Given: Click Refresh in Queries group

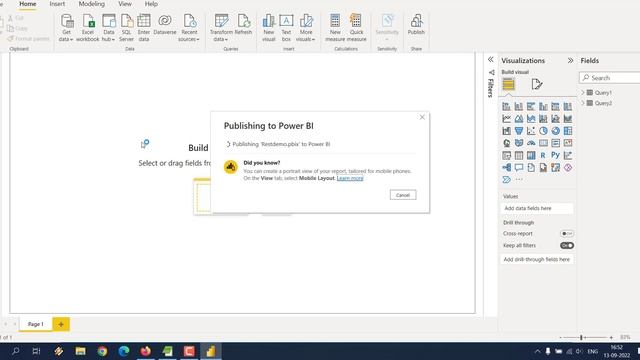Looking at the screenshot, I should click(243, 24).
